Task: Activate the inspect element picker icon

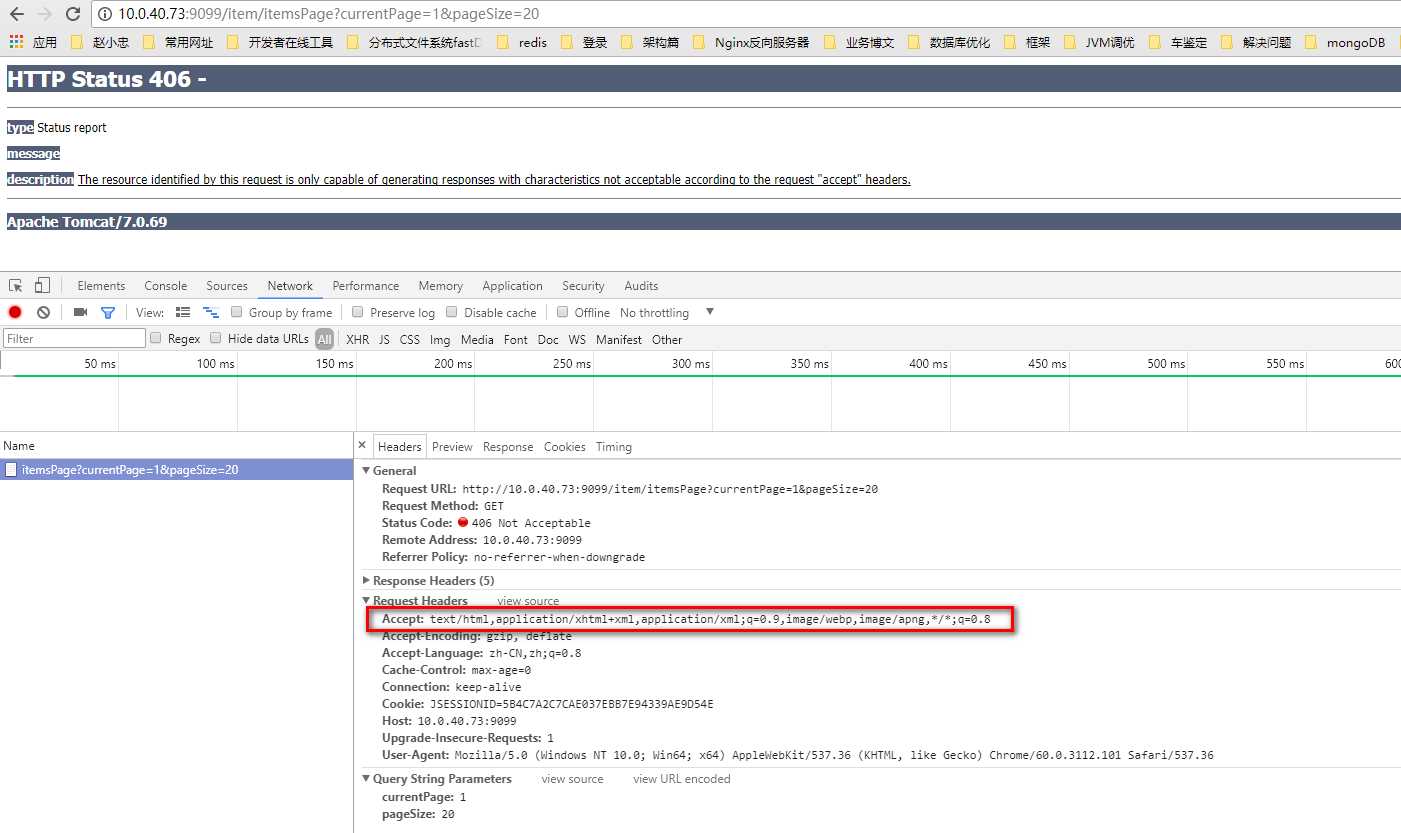Action: [x=16, y=285]
